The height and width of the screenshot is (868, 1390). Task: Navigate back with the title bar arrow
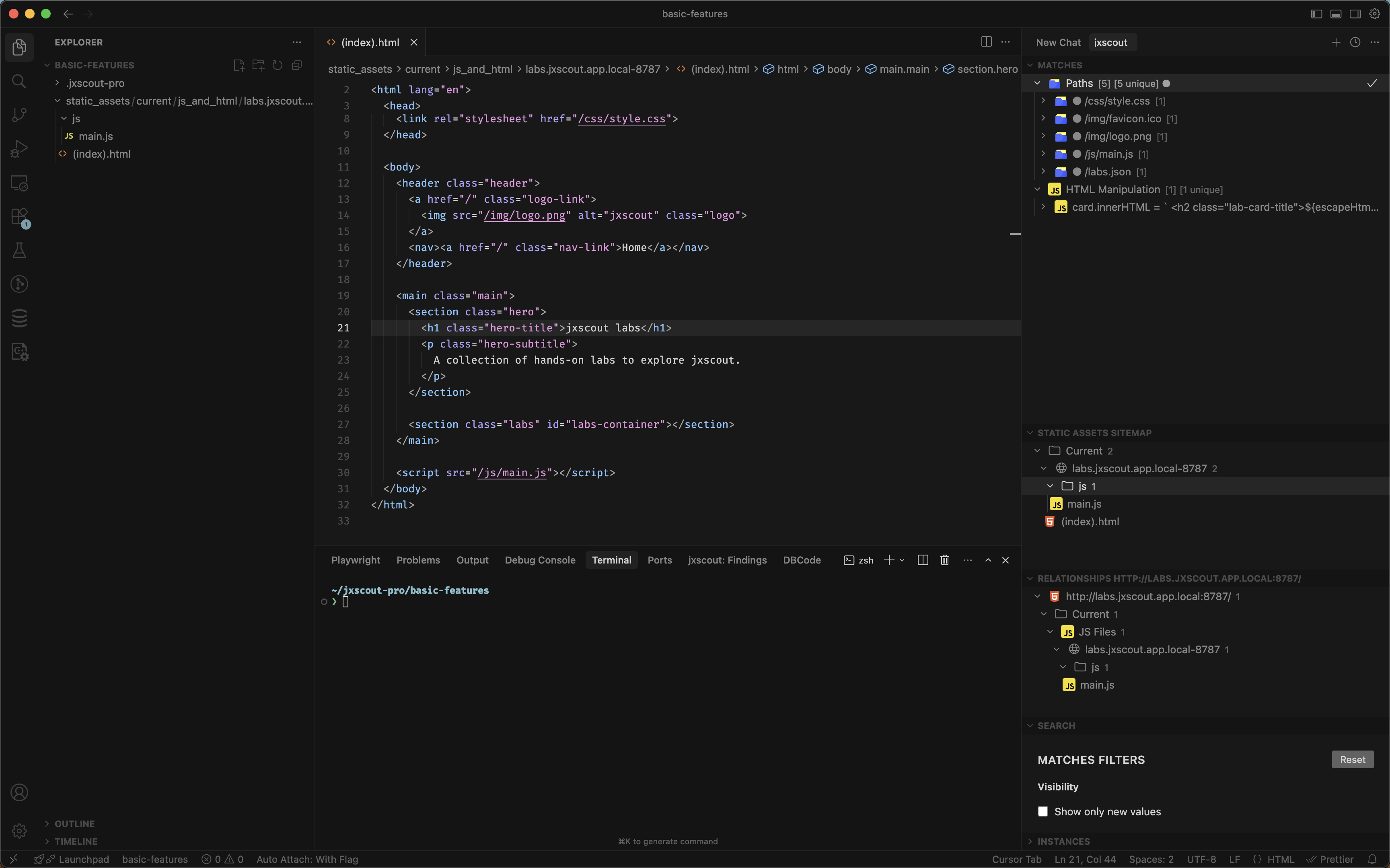(68, 14)
